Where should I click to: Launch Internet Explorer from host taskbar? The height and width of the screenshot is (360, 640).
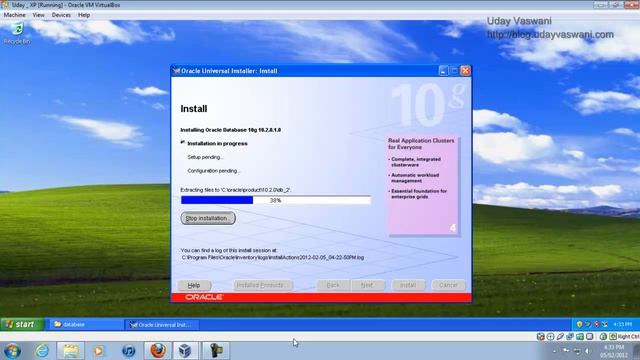42,351
